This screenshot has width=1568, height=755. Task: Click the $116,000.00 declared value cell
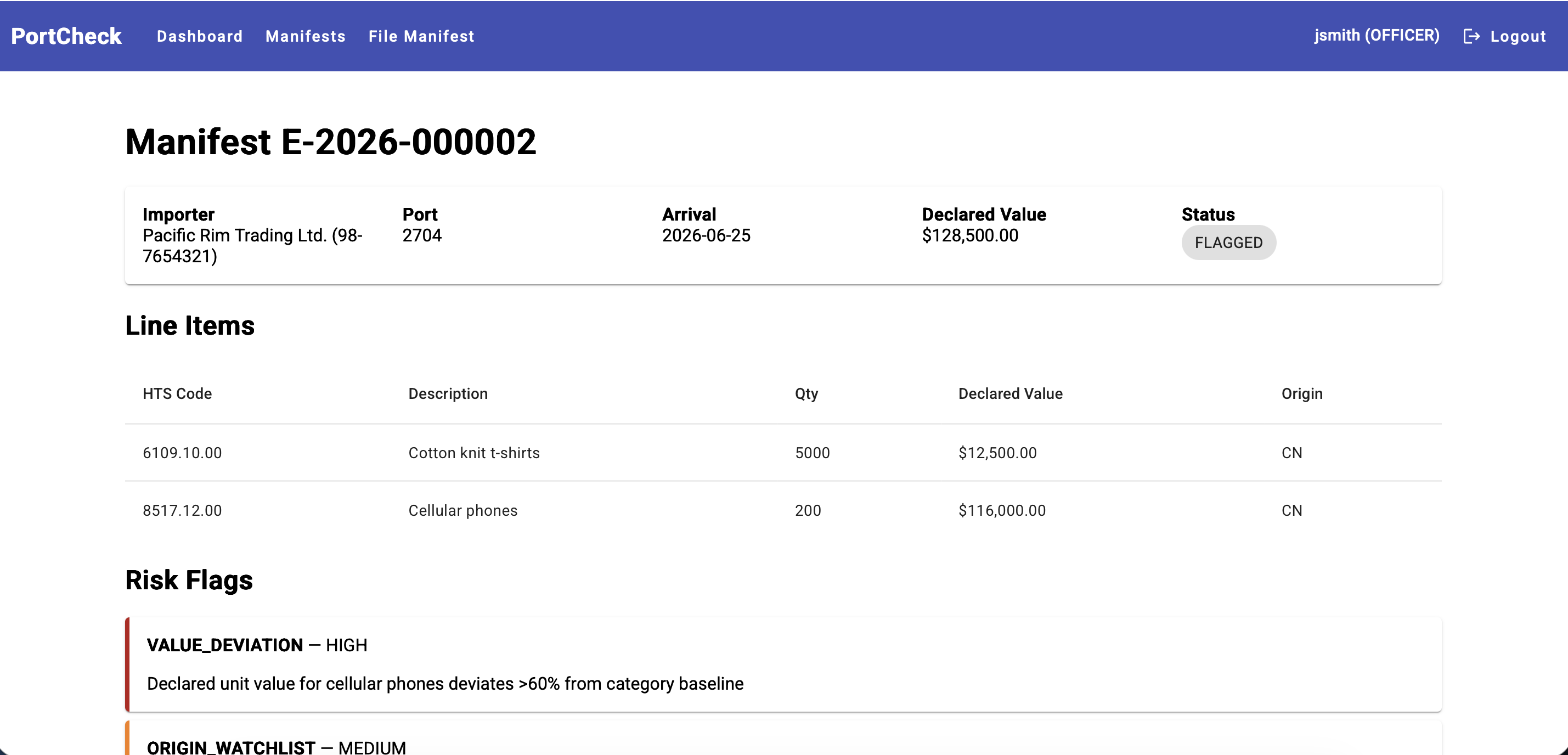pos(1002,510)
